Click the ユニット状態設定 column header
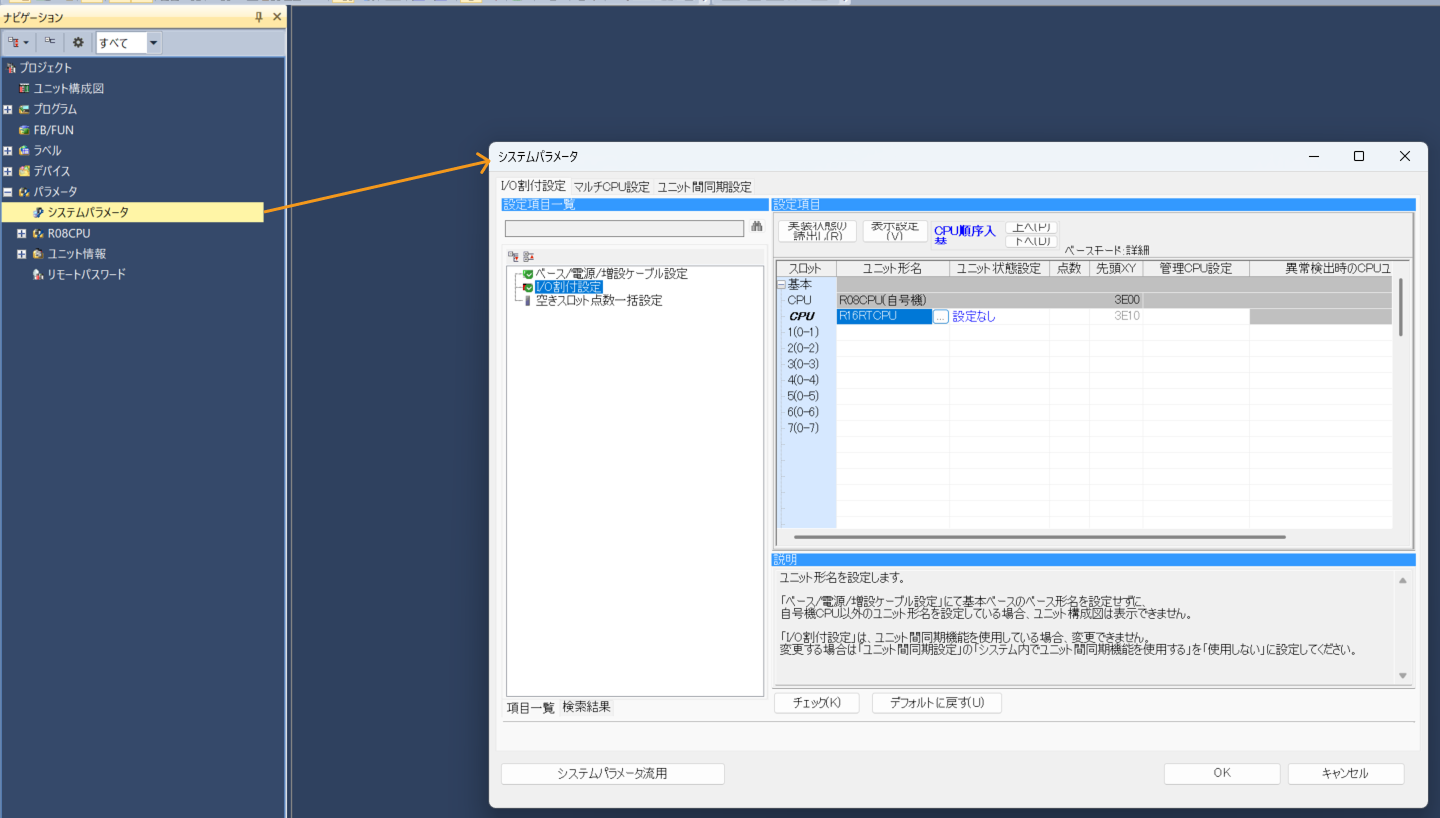 999,268
